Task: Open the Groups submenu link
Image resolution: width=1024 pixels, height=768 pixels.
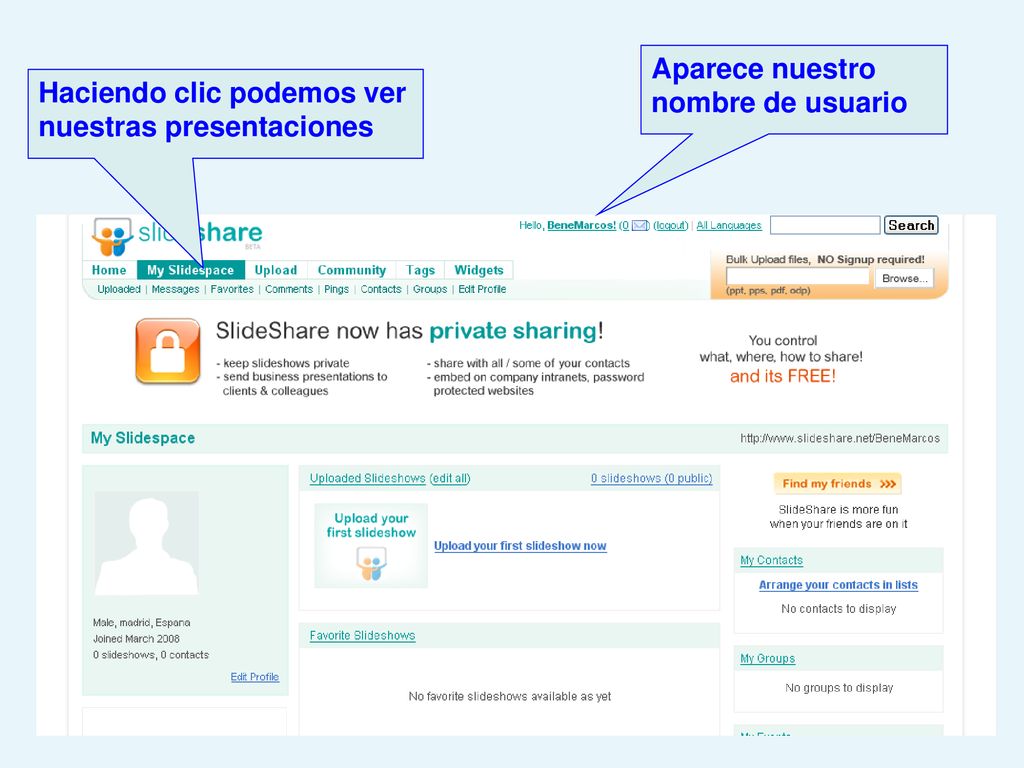Action: pos(430,289)
